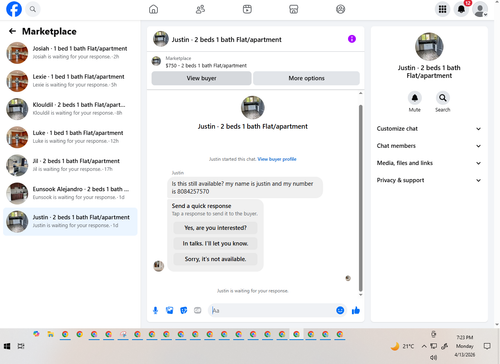Go to the Home tab icon
The height and width of the screenshot is (364, 500).
pos(153,9)
